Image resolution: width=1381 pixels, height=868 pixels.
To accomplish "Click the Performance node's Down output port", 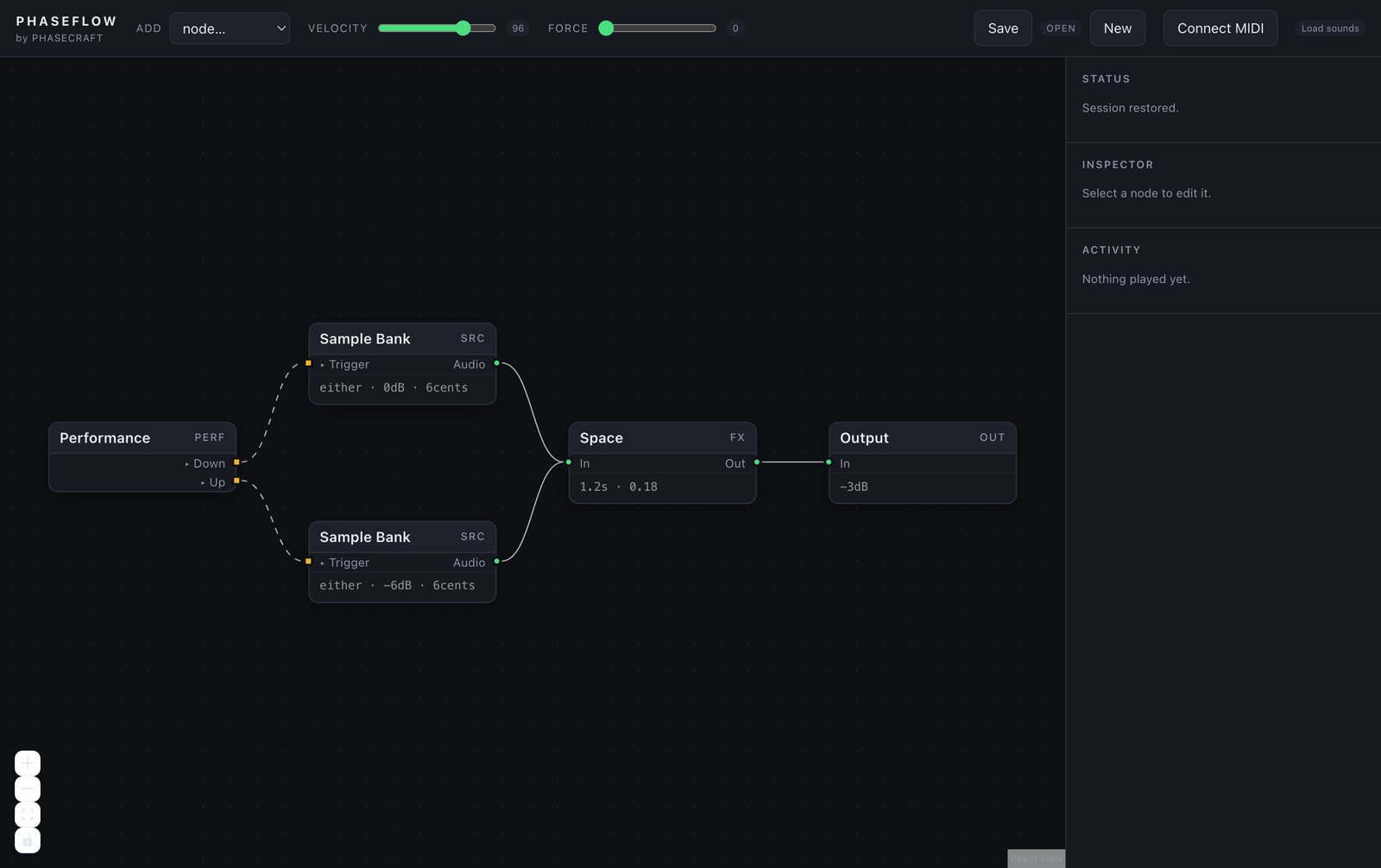I will click(x=236, y=462).
